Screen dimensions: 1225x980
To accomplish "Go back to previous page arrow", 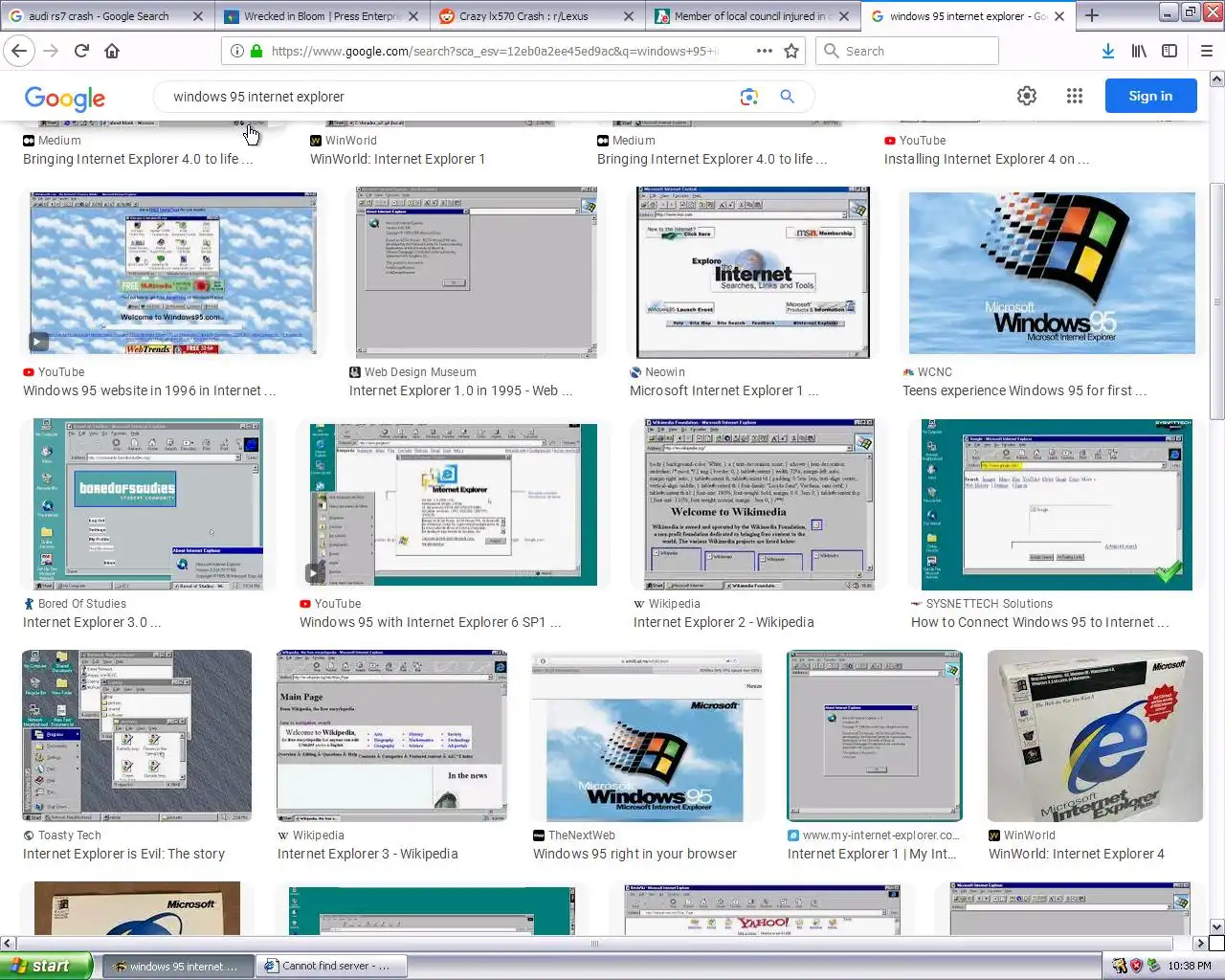I will point(20,51).
